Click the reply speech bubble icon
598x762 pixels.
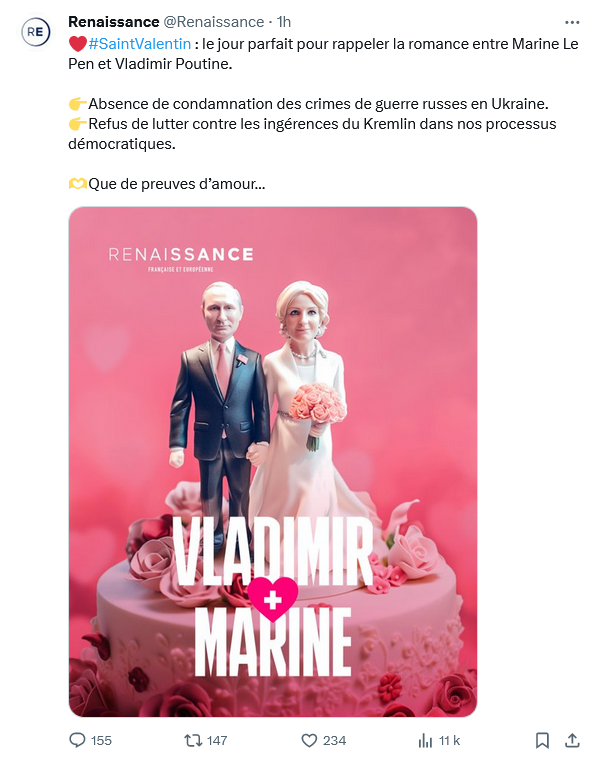(x=77, y=740)
